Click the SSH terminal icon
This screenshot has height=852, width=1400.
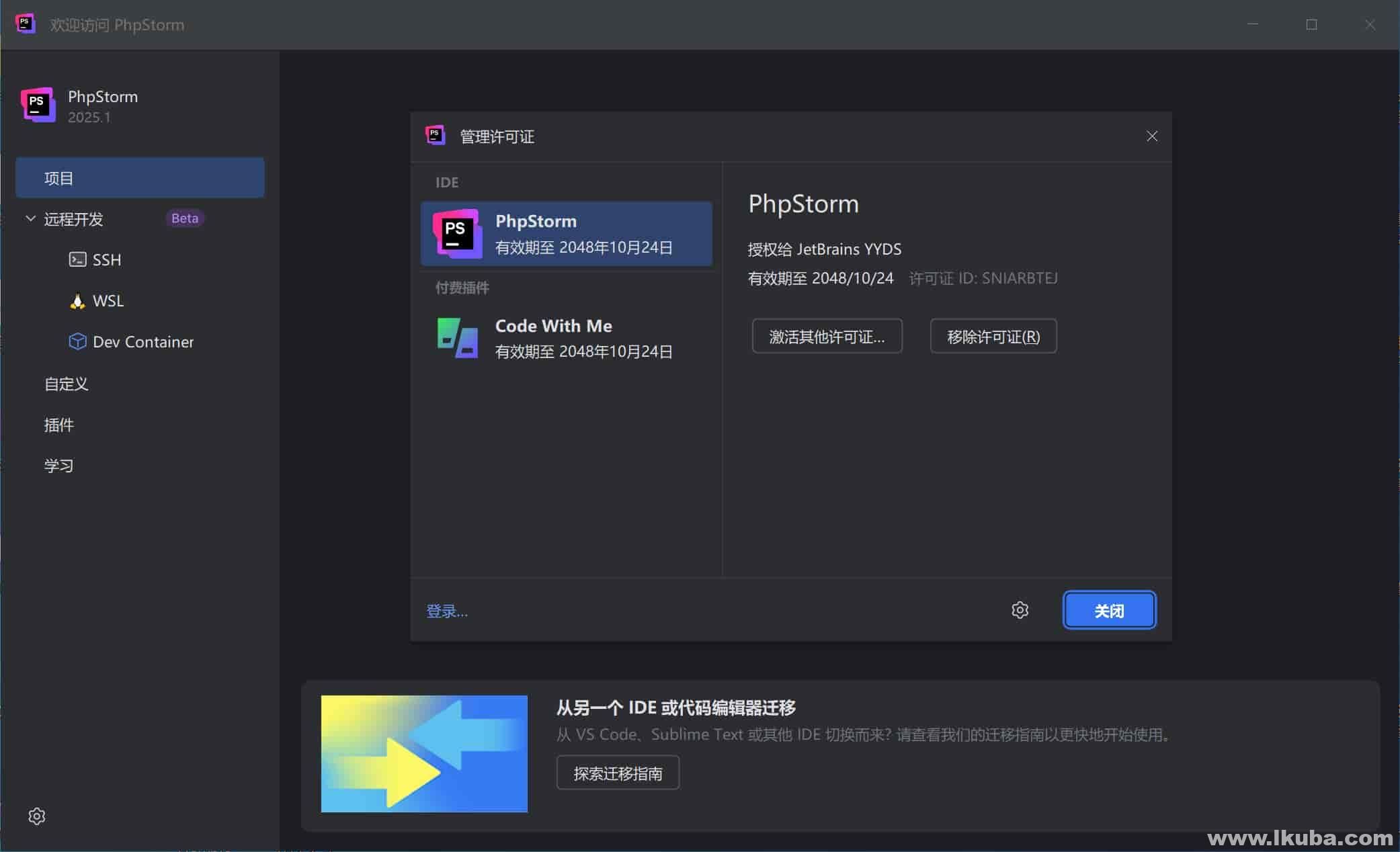click(77, 259)
